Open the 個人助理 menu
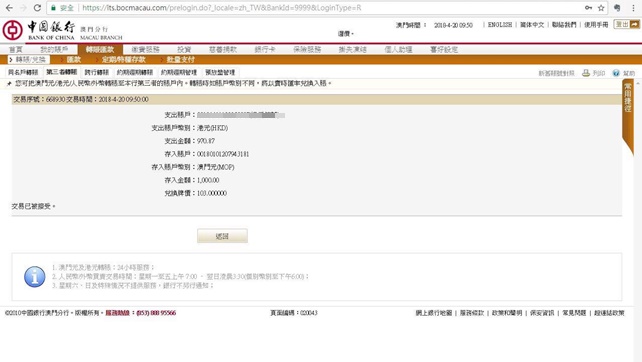Image resolution: width=642 pixels, height=362 pixels. (x=398, y=50)
